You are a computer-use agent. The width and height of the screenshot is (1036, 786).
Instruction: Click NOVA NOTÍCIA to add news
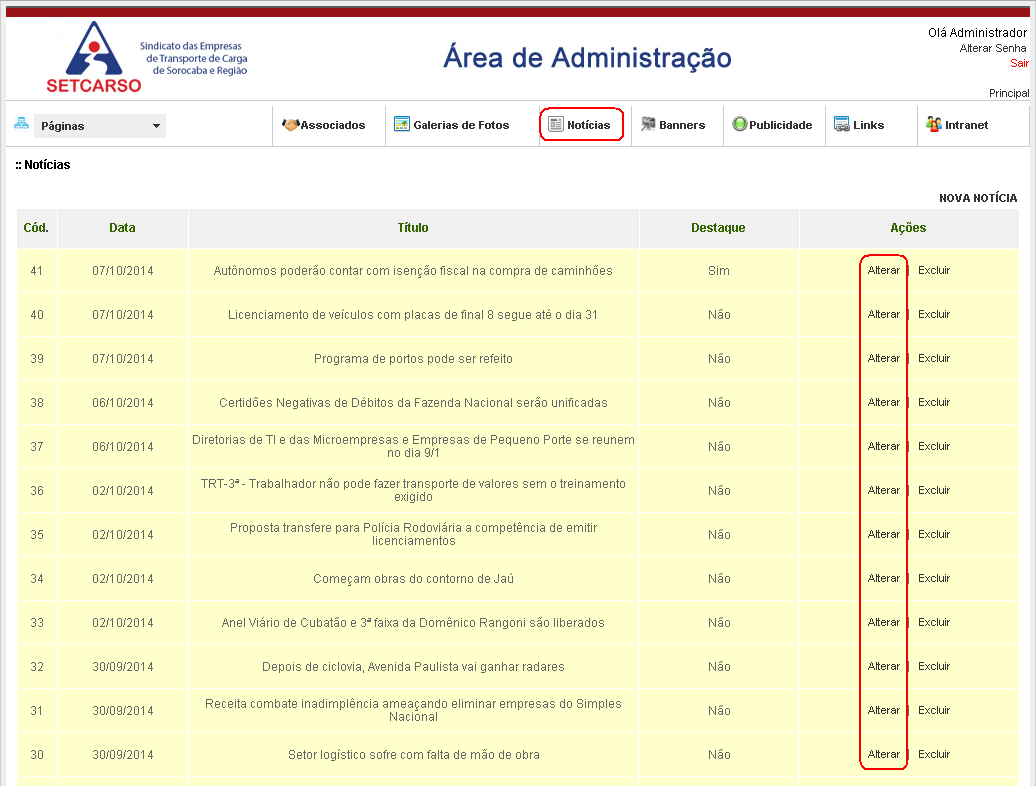point(978,198)
